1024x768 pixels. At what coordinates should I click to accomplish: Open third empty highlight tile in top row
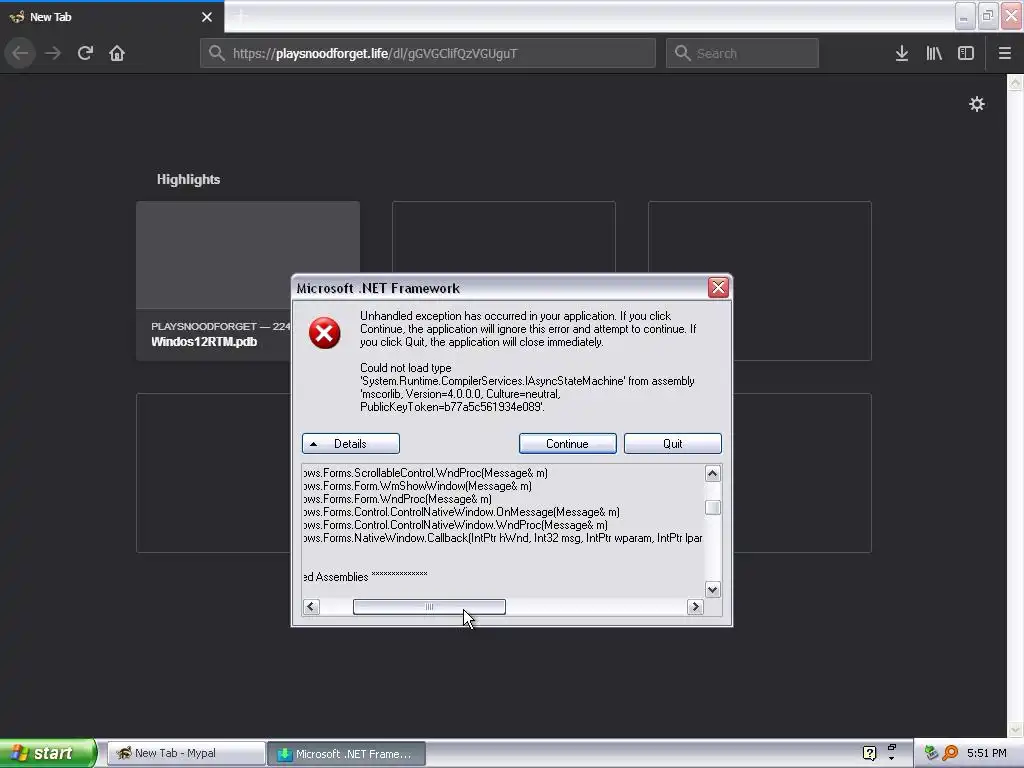760,281
